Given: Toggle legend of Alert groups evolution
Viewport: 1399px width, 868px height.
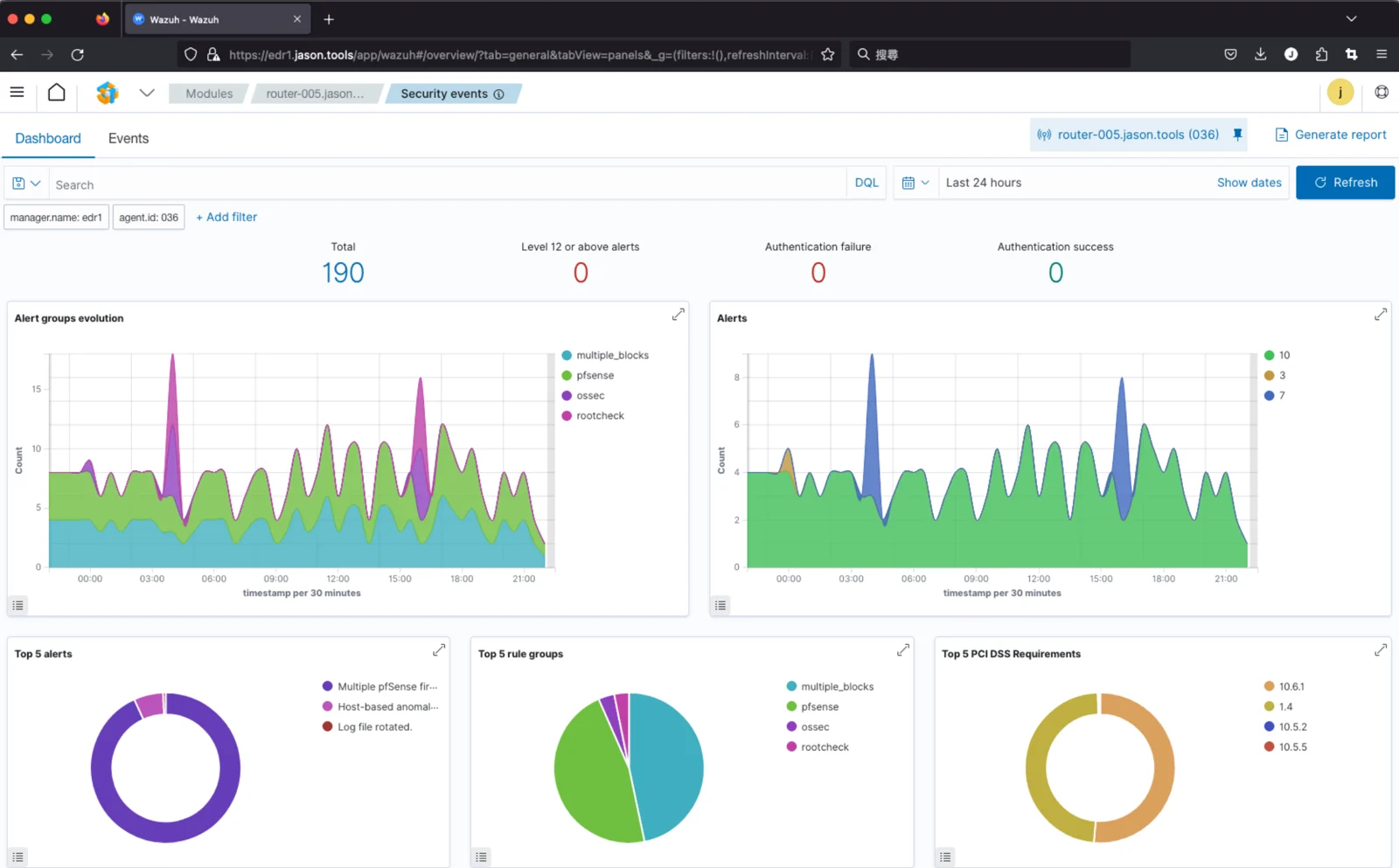Looking at the screenshot, I should click(x=17, y=605).
